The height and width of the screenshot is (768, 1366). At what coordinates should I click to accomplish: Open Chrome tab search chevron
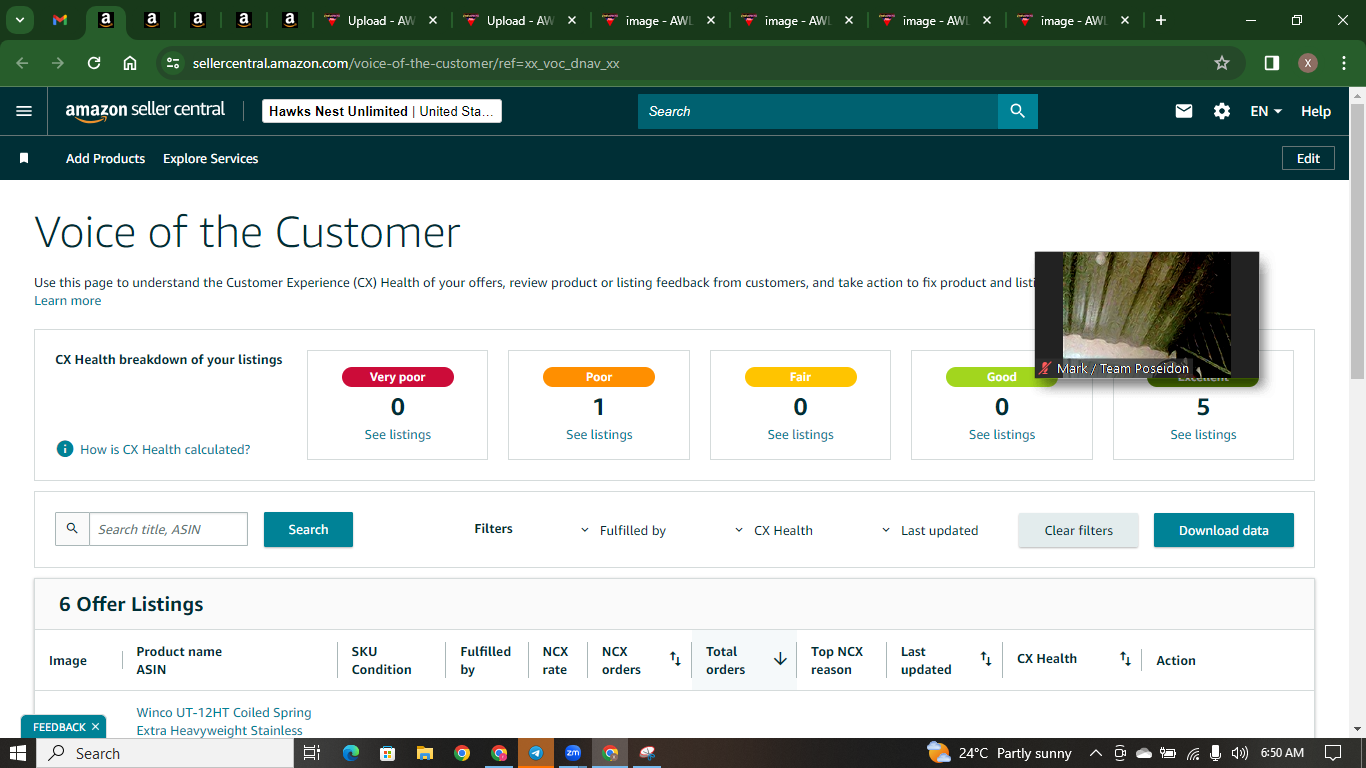(x=19, y=20)
